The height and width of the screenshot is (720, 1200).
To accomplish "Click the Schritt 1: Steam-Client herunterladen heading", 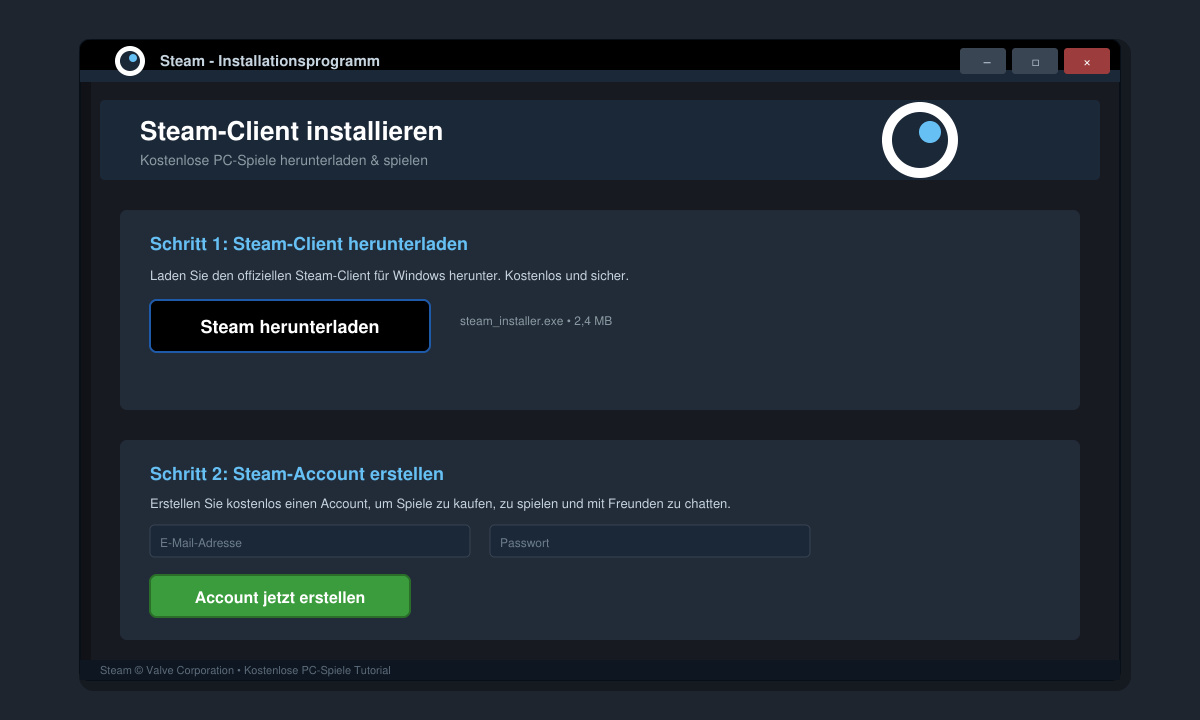I will (x=309, y=244).
